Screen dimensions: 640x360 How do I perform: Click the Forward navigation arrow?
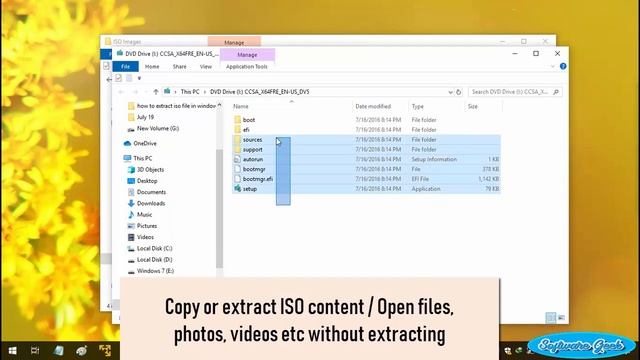point(135,92)
